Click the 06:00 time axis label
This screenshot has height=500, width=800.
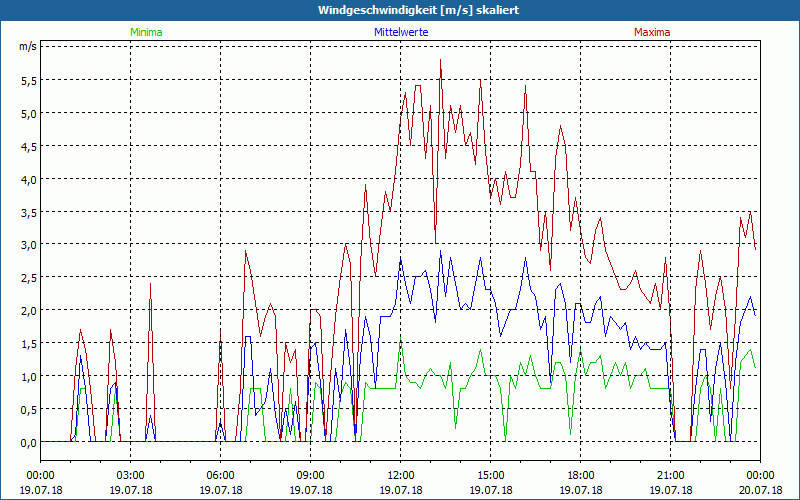click(220, 476)
